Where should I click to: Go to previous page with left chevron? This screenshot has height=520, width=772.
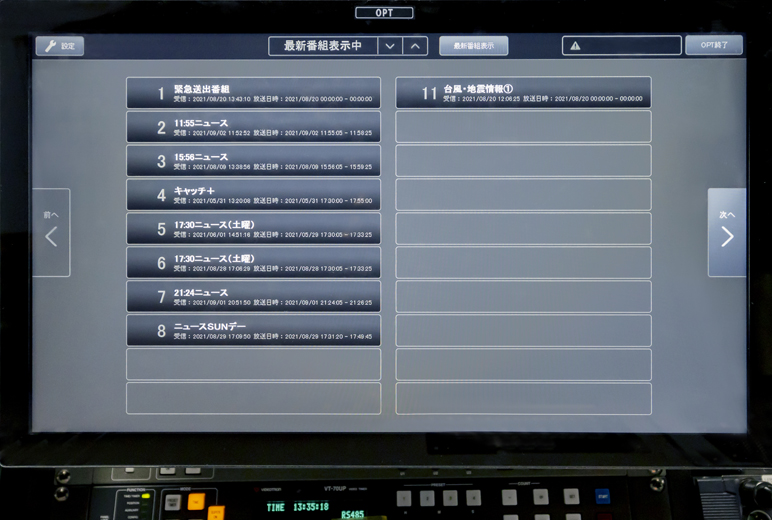51,233
